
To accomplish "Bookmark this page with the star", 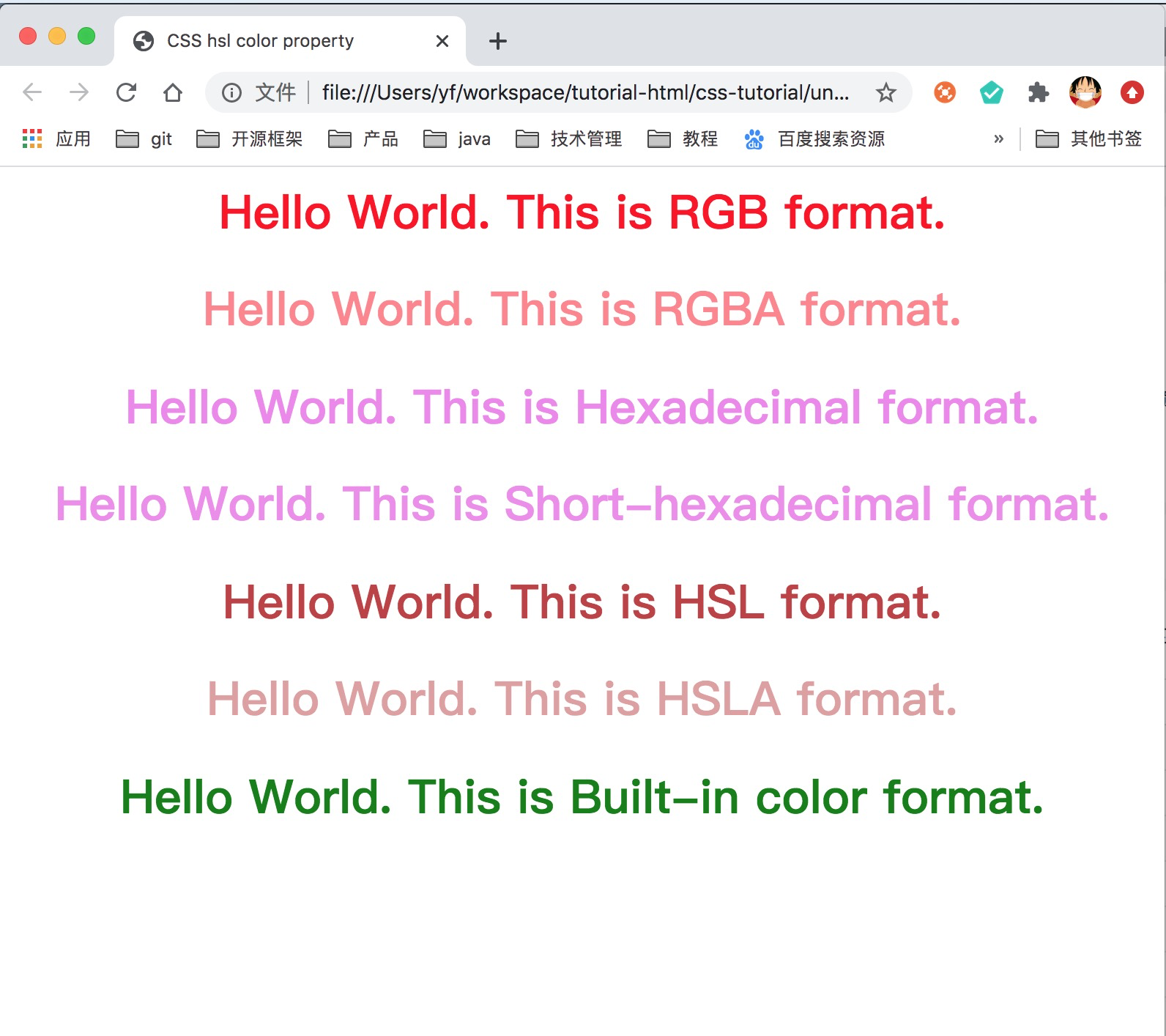I will point(885,92).
